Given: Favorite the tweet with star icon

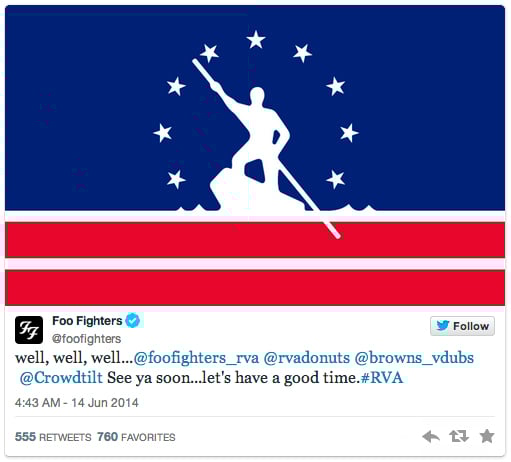Looking at the screenshot, I should point(487,436).
